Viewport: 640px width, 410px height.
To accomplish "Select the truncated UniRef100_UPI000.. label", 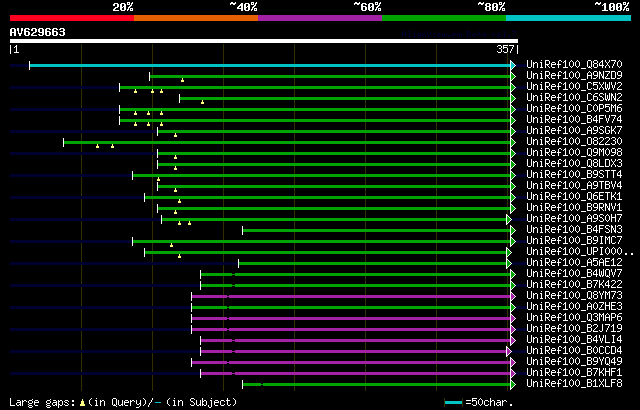I will 580,252.
